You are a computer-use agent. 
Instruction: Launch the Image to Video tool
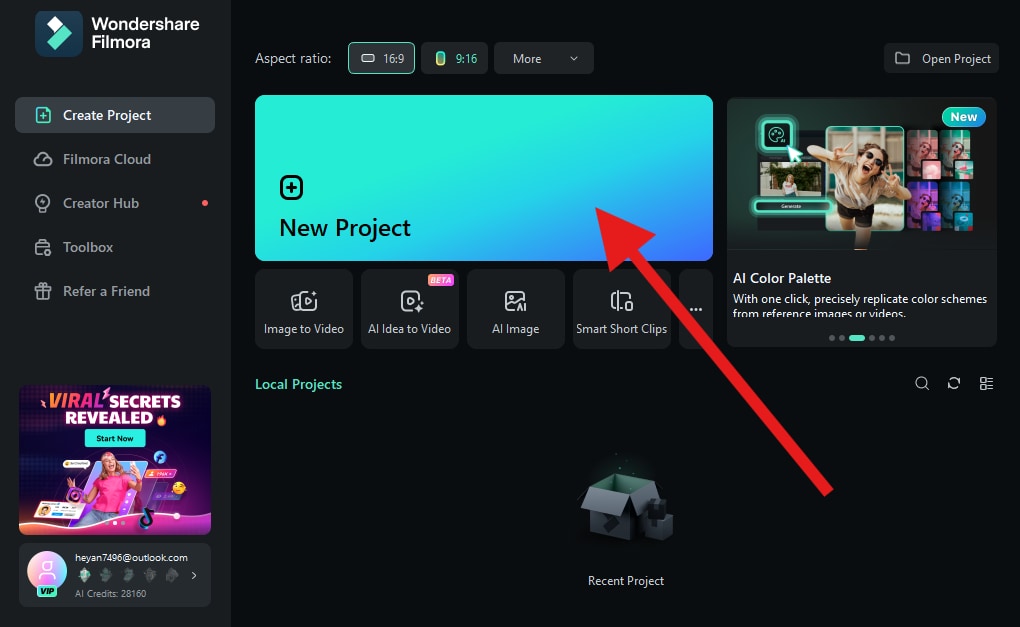click(304, 309)
